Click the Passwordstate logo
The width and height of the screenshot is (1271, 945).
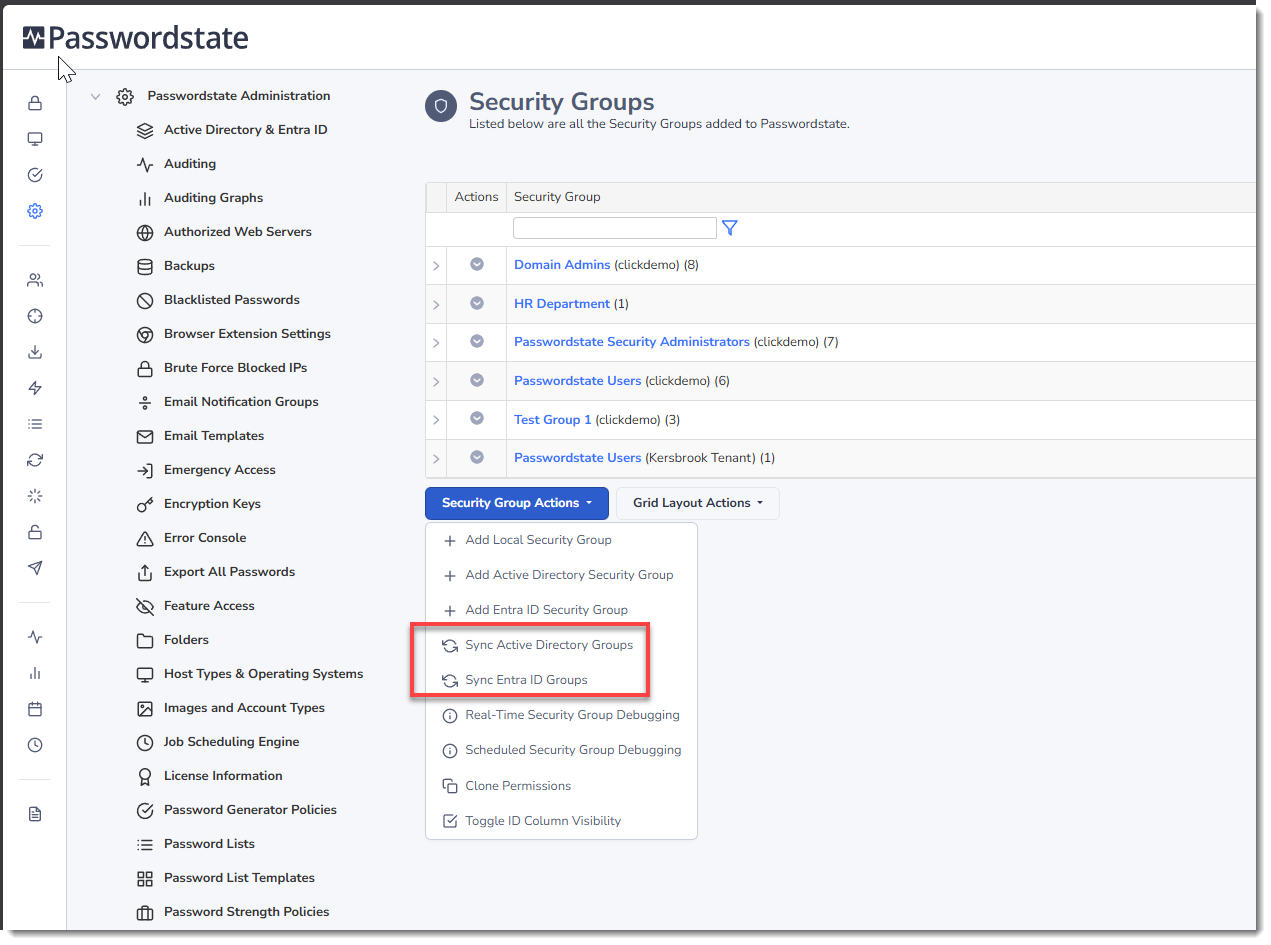click(x=135, y=38)
